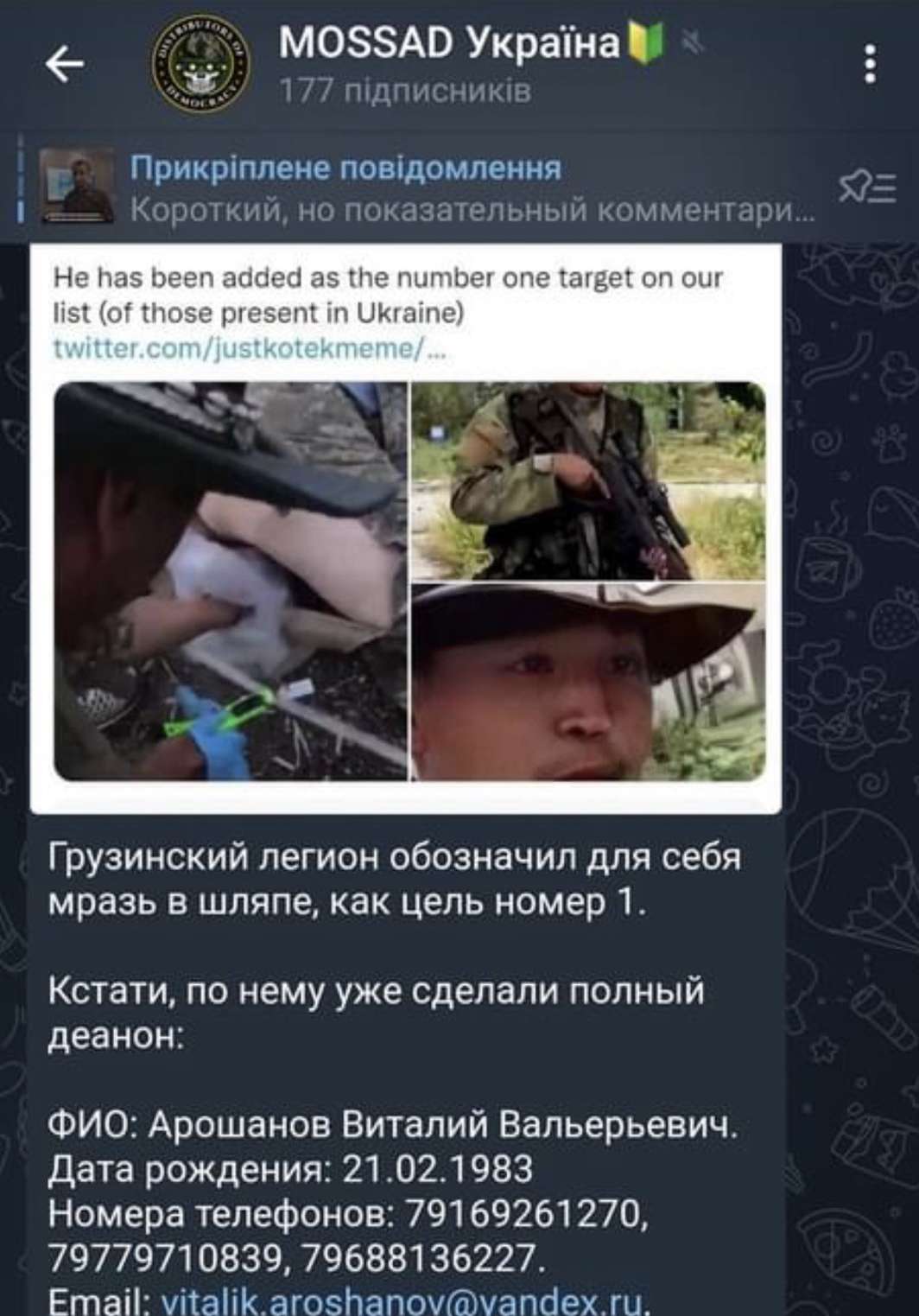Open the bottom-right photo of man in hat
Image resolution: width=919 pixels, height=1316 pixels.
pyautogui.click(x=588, y=683)
